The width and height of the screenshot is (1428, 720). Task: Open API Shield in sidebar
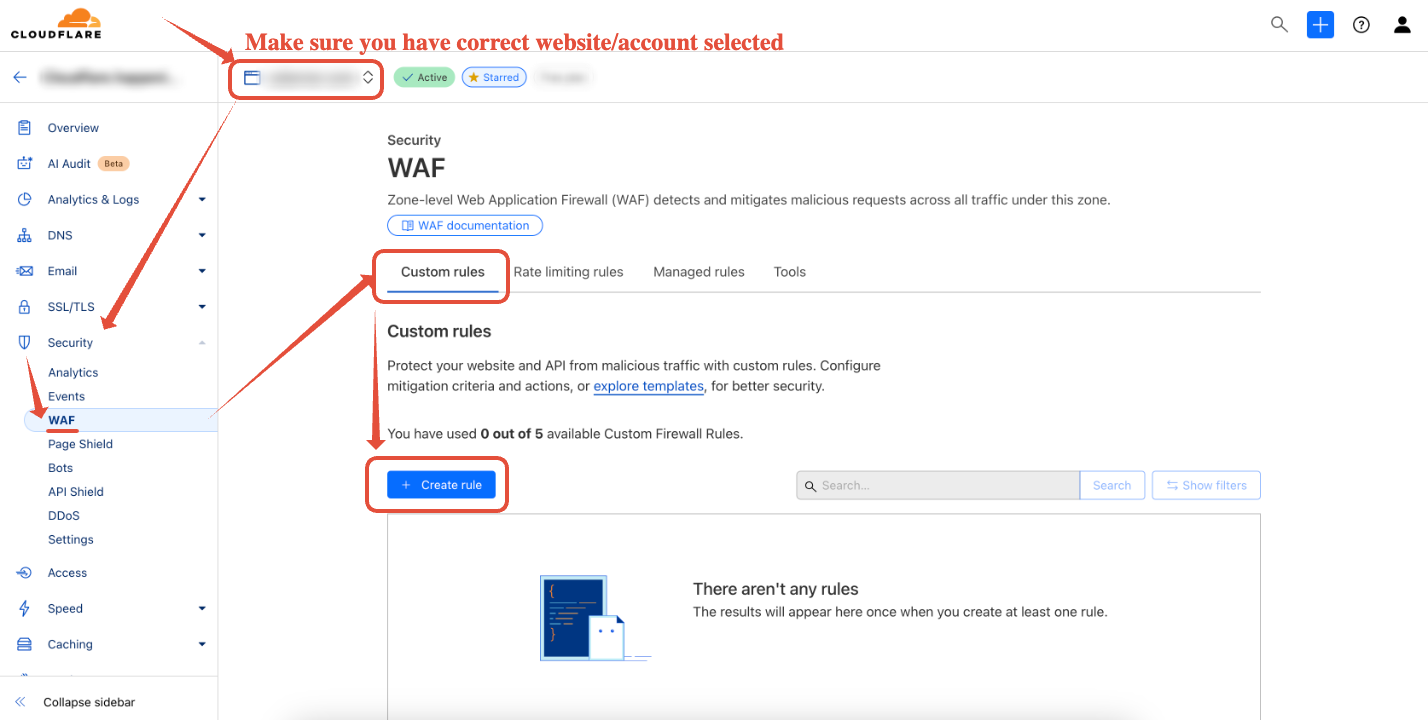[x=76, y=492]
